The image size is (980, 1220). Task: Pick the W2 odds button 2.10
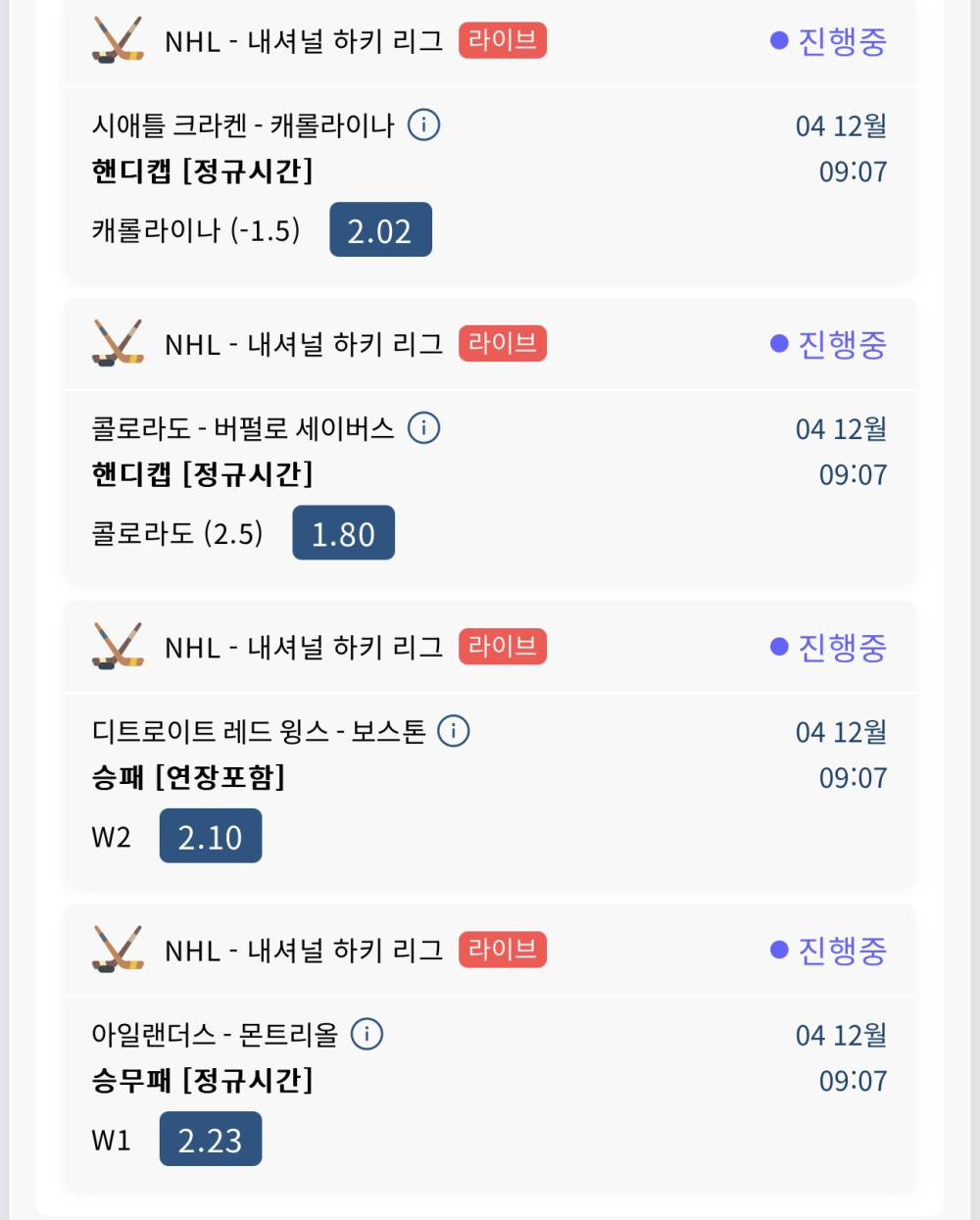211,836
